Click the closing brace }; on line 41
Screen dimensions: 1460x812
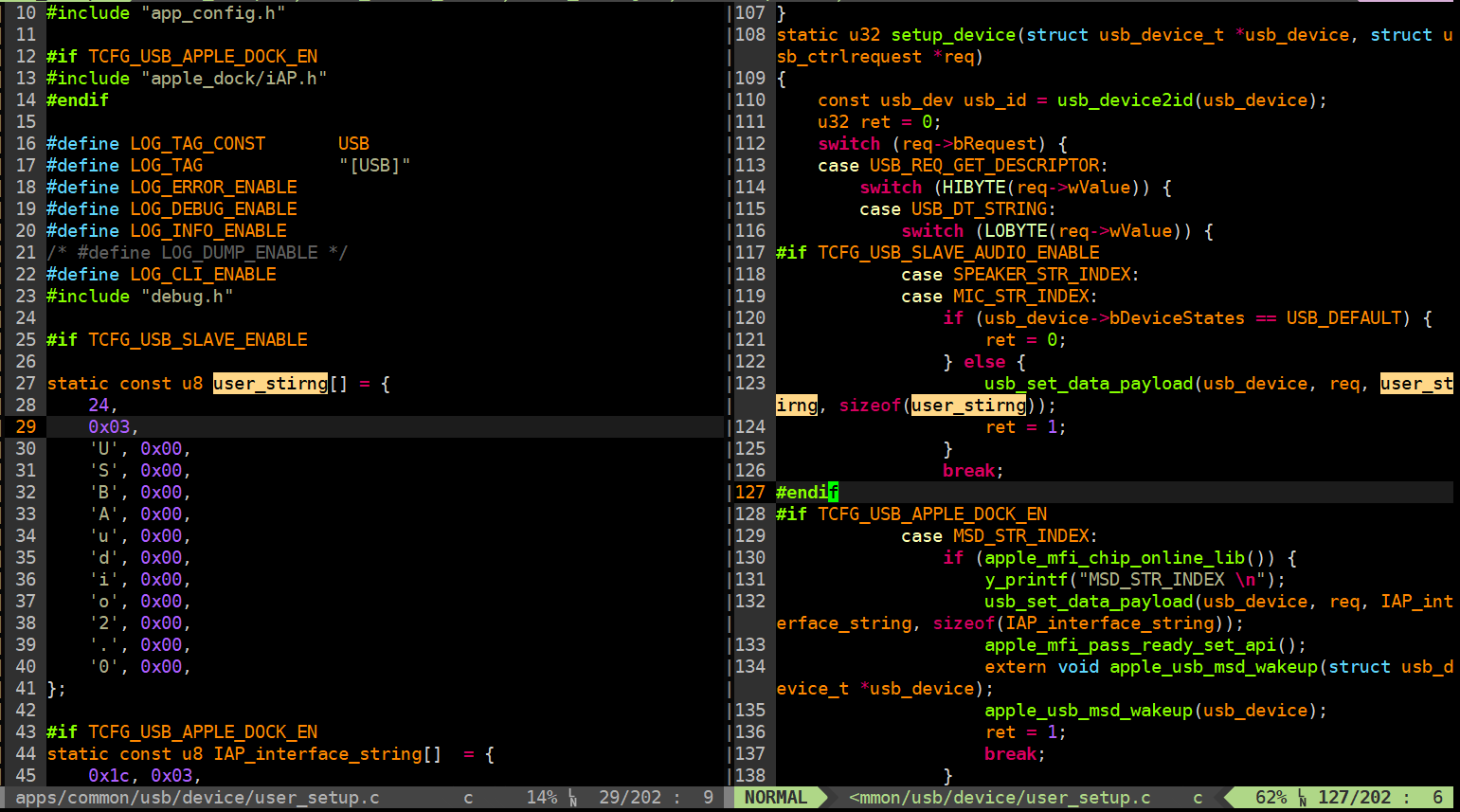(x=57, y=689)
